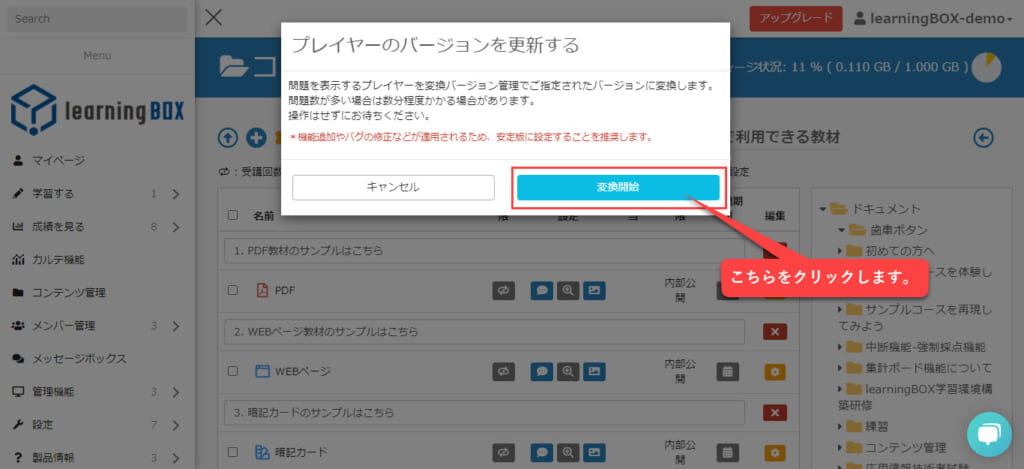Click the blue plus add icon

tap(256, 137)
